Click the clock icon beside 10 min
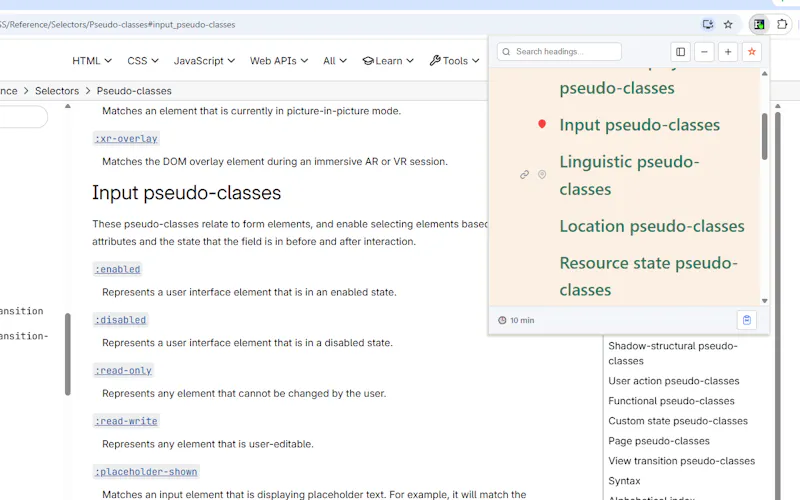Screen dimensions: 800x500 pos(502,320)
